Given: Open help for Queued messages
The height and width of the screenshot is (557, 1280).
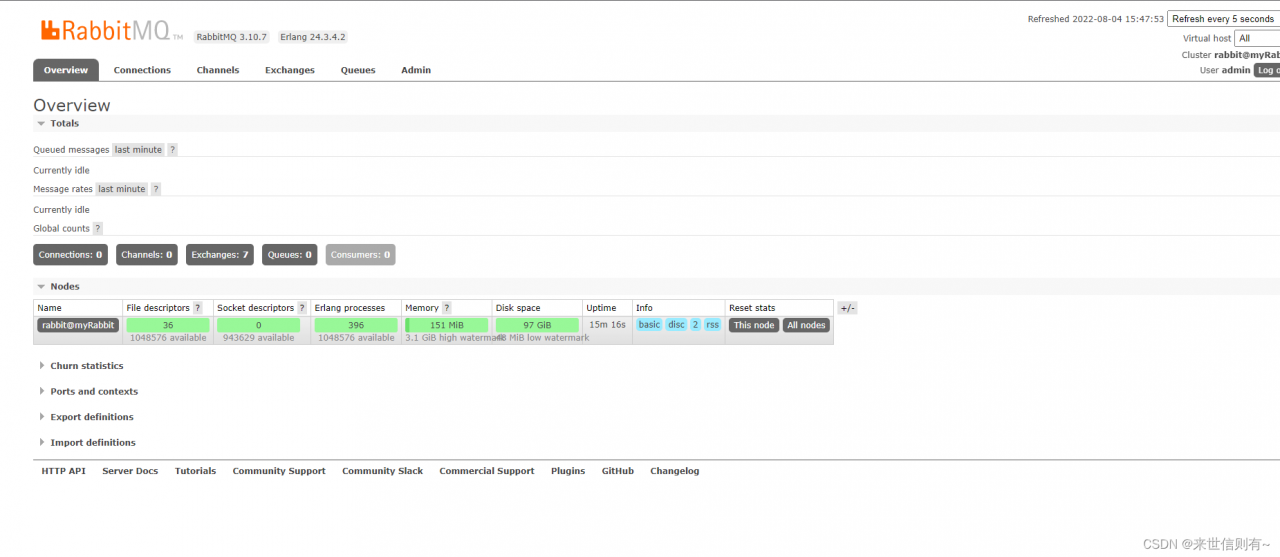Looking at the screenshot, I should [172, 150].
